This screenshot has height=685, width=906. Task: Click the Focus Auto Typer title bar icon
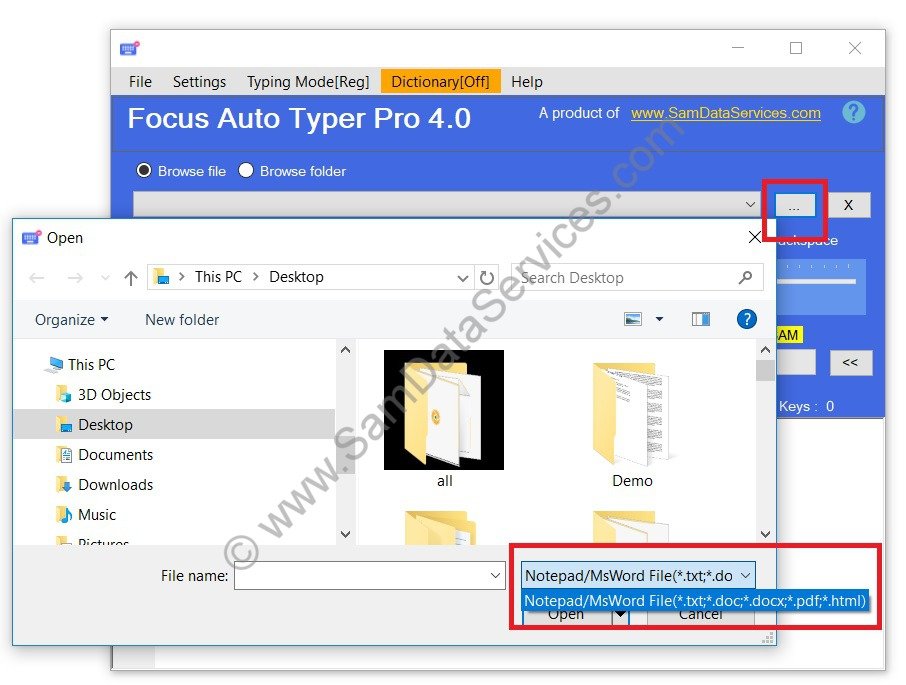tap(129, 47)
